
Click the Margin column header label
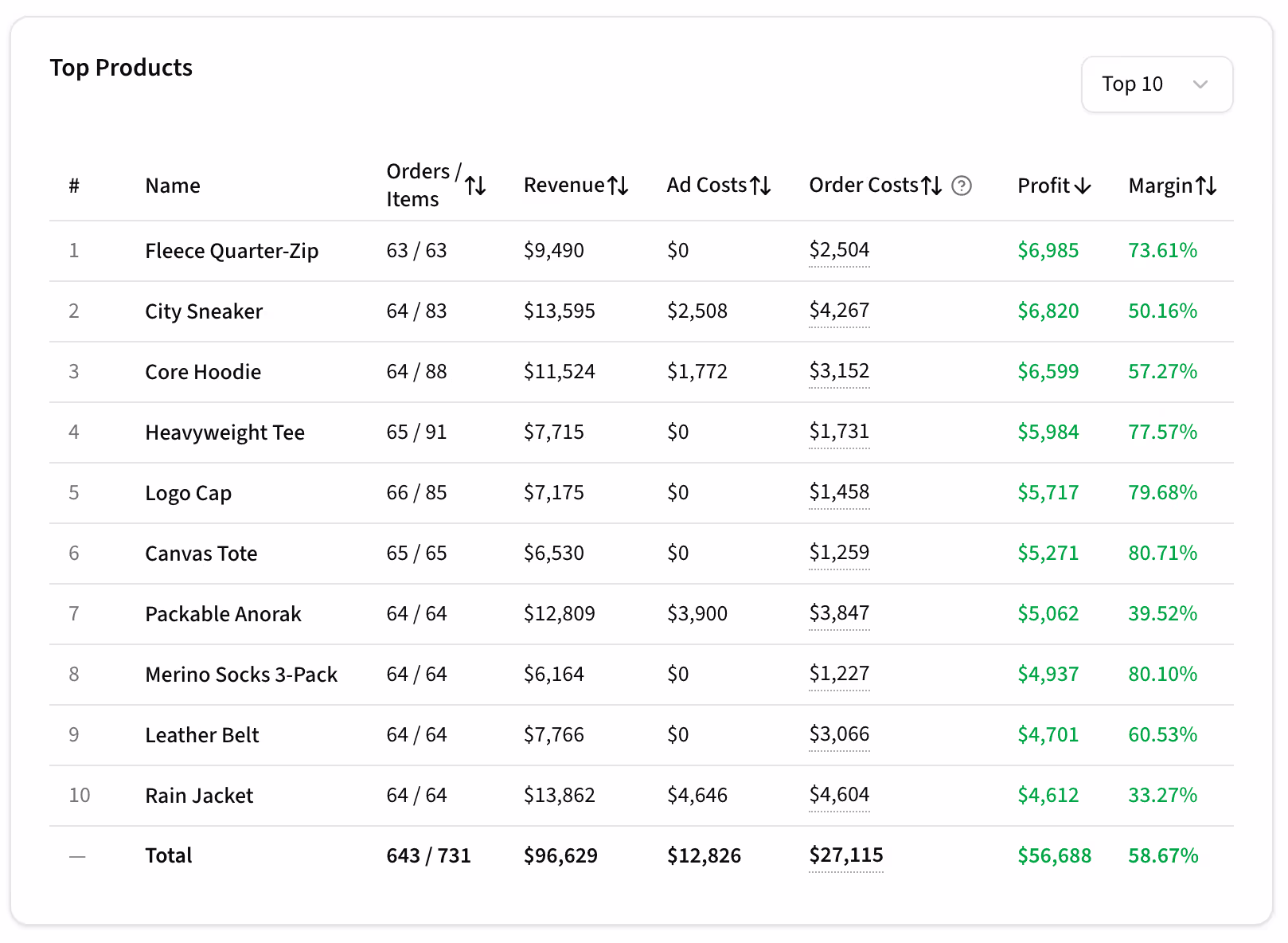(1160, 186)
